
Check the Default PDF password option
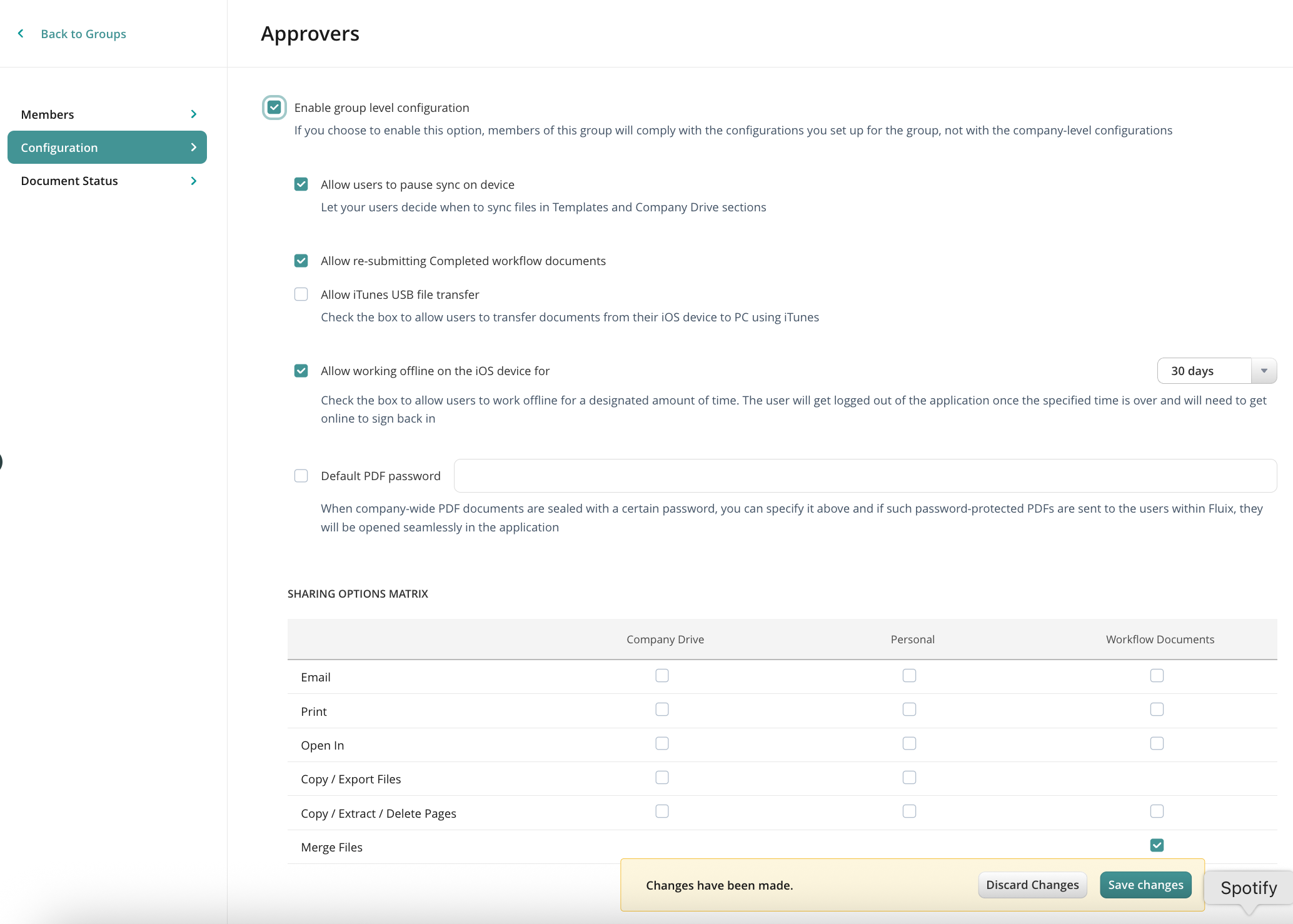coord(301,476)
